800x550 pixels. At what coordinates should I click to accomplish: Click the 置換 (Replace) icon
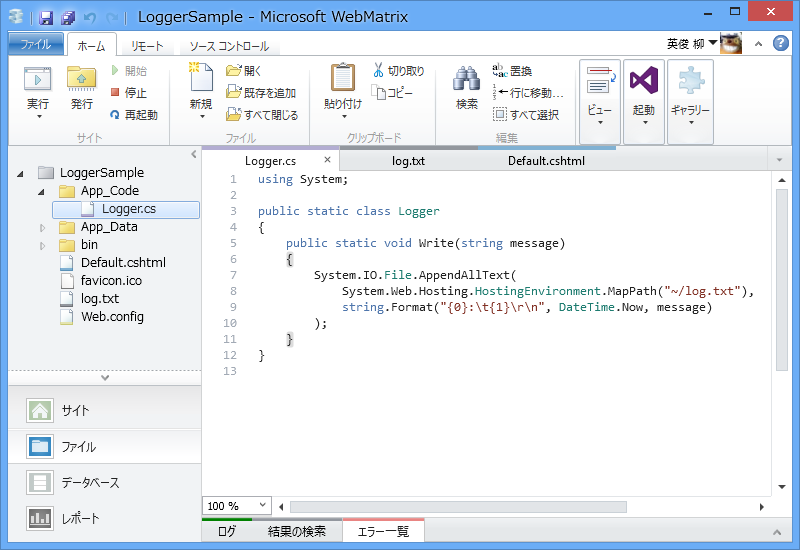pos(499,70)
